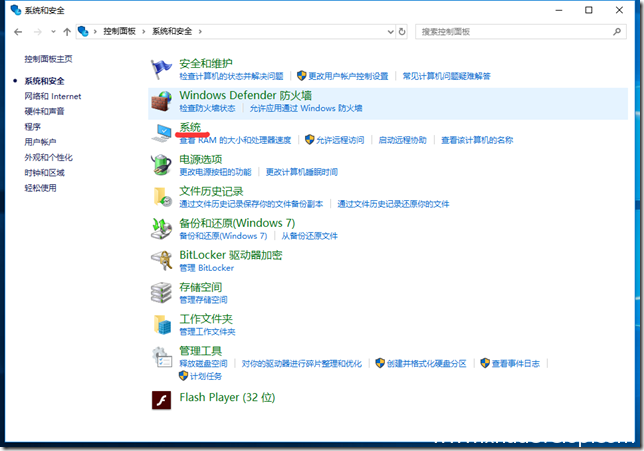Click the Administrative Tools gear icon

[161, 357]
